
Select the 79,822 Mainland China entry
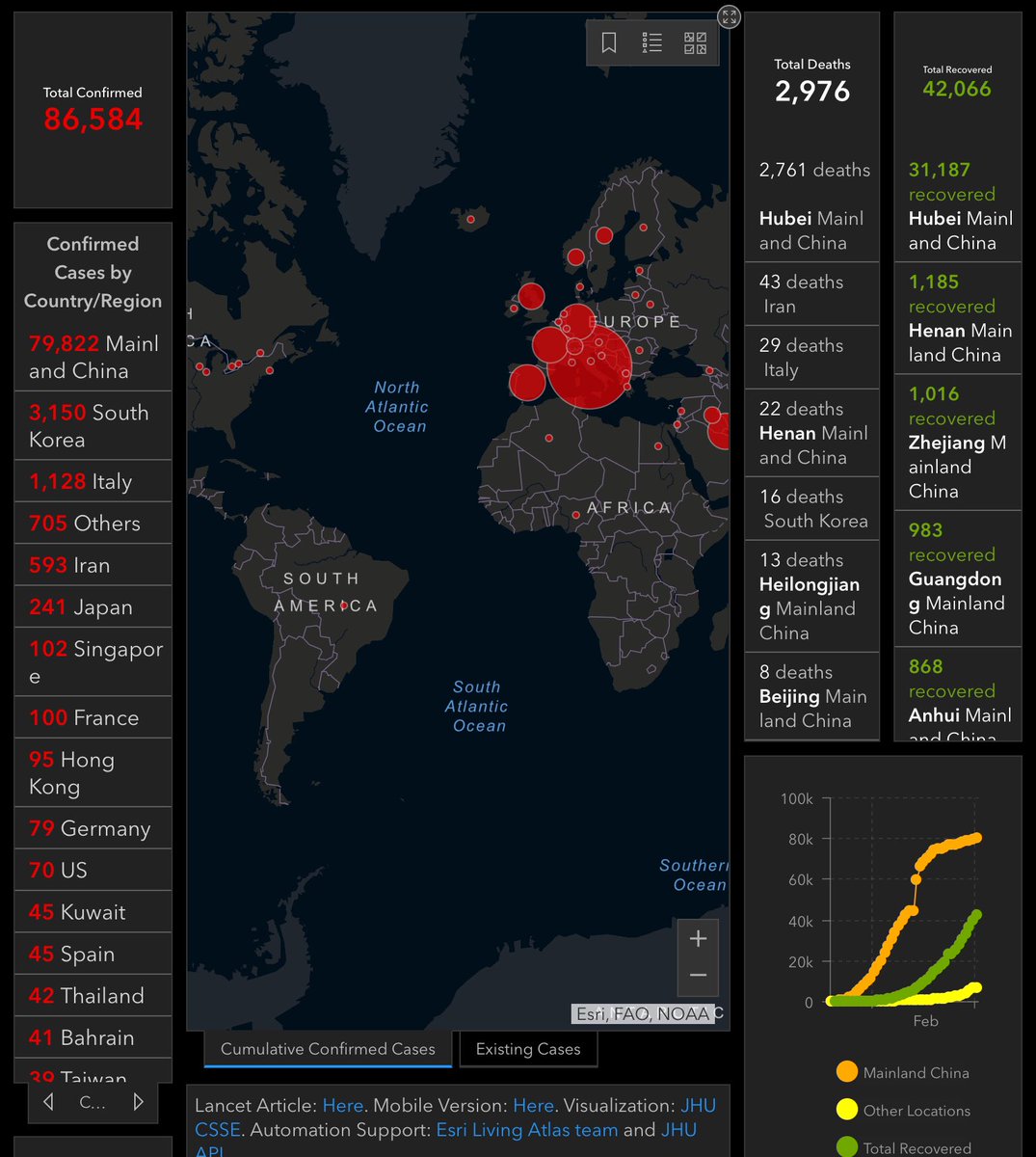coord(93,357)
